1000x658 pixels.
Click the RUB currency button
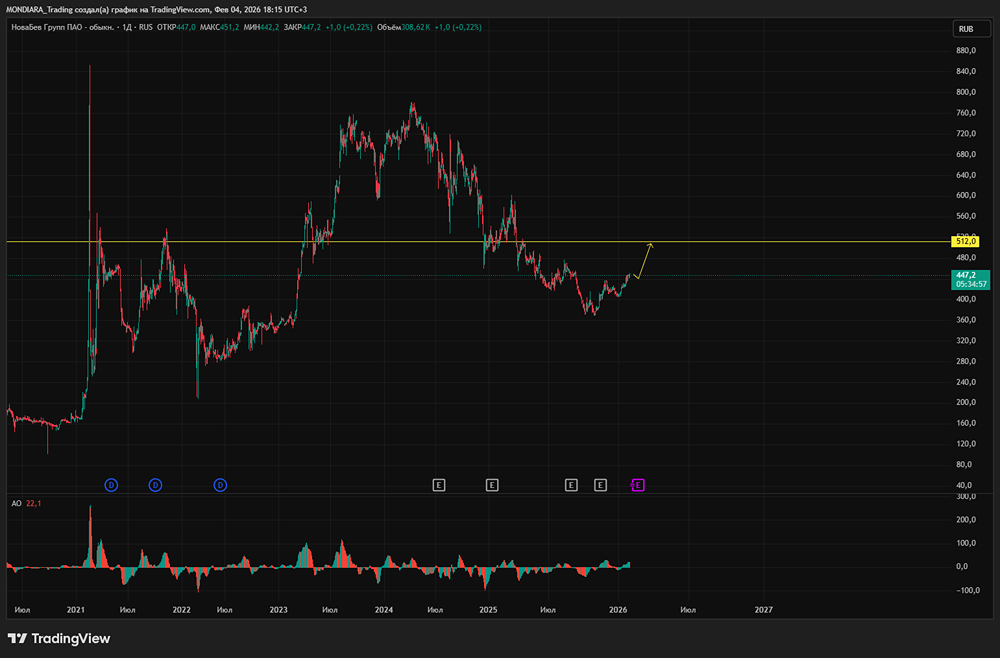point(972,29)
